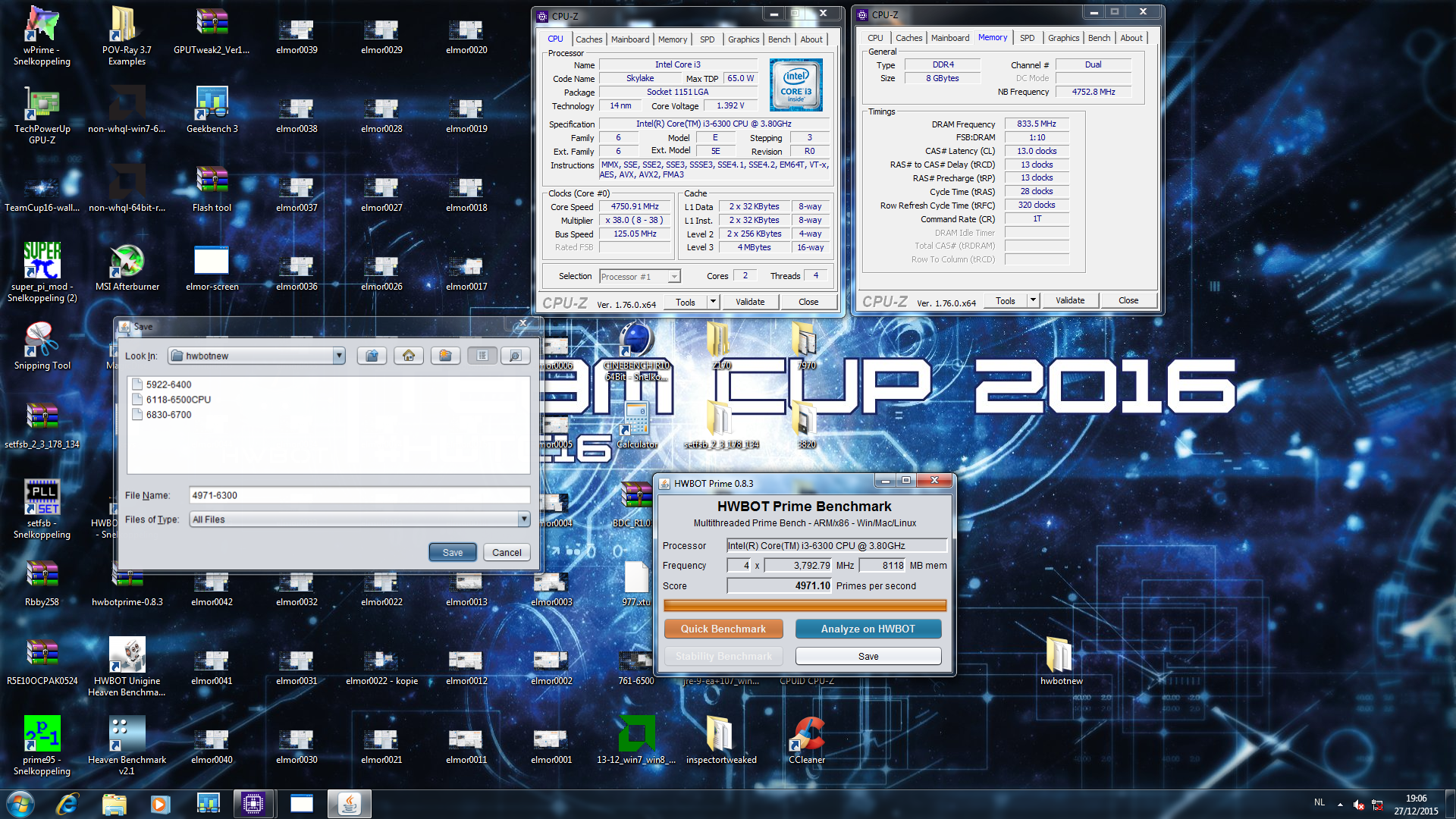Click Validate in right CPU-Z window

1070,300
